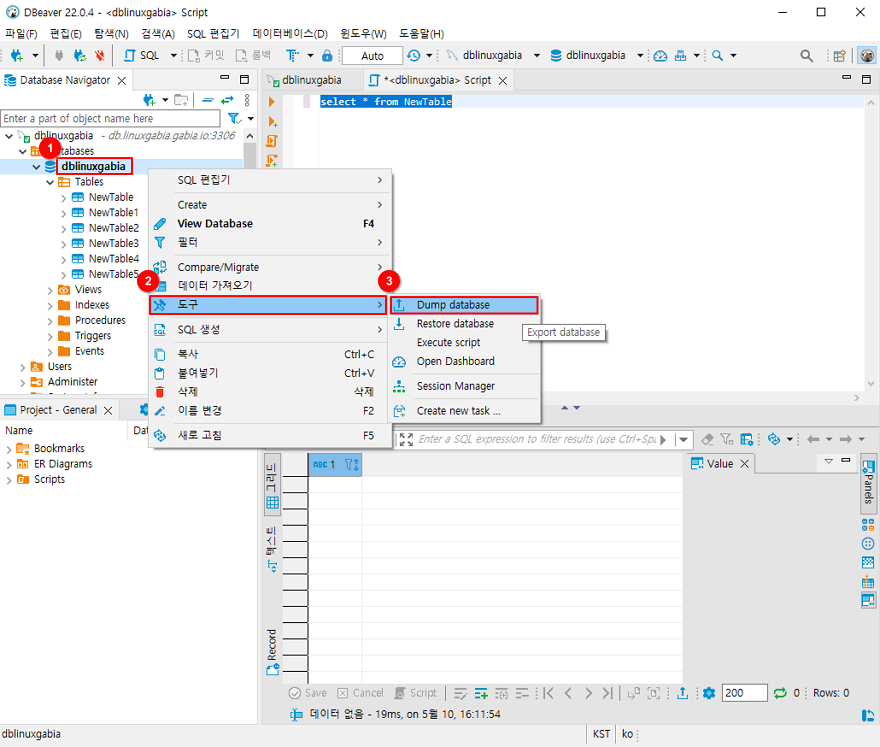
Task: Open 파일(F) menu
Action: point(21,34)
